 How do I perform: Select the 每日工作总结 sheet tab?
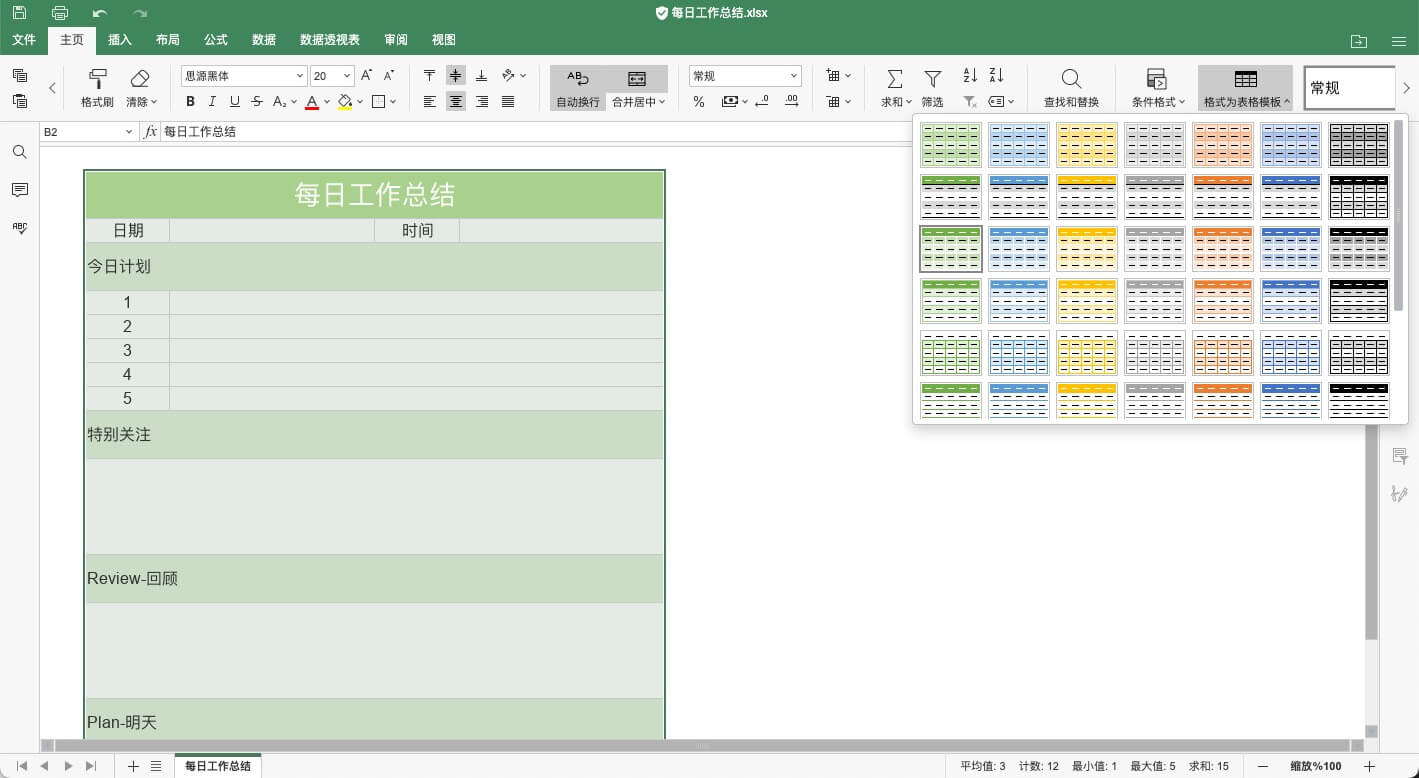point(218,766)
